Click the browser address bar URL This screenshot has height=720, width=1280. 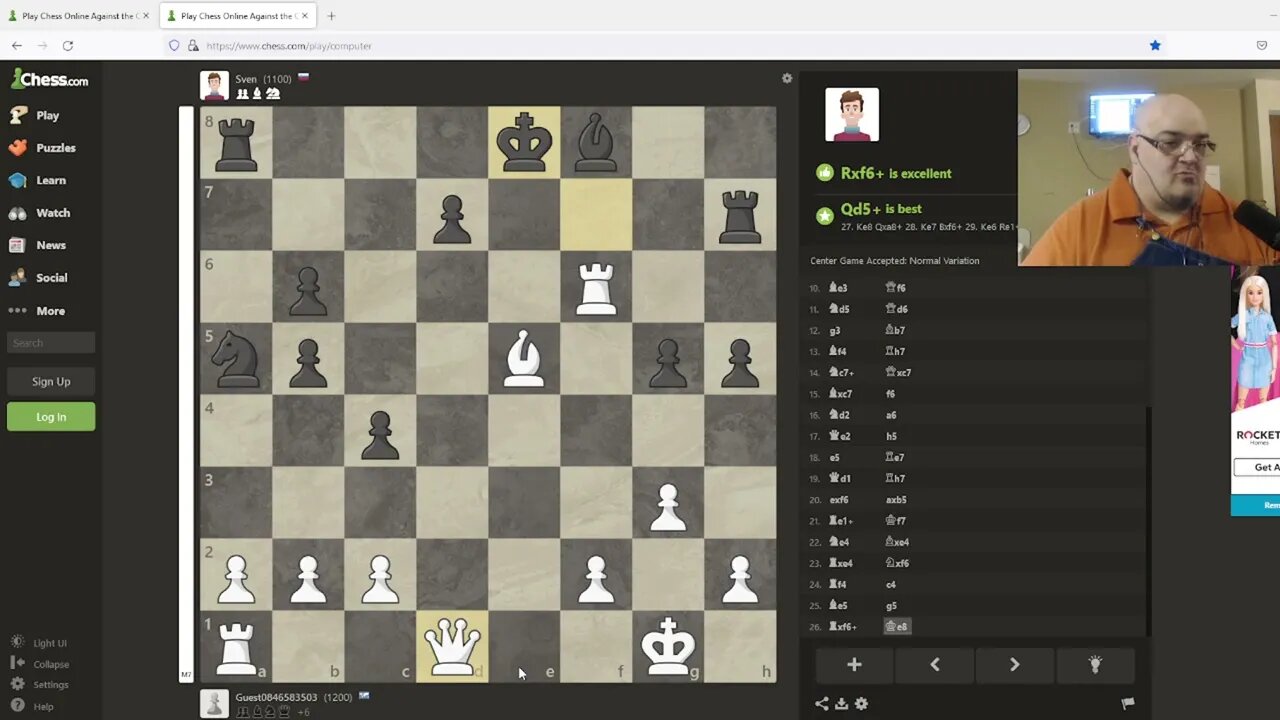click(289, 46)
